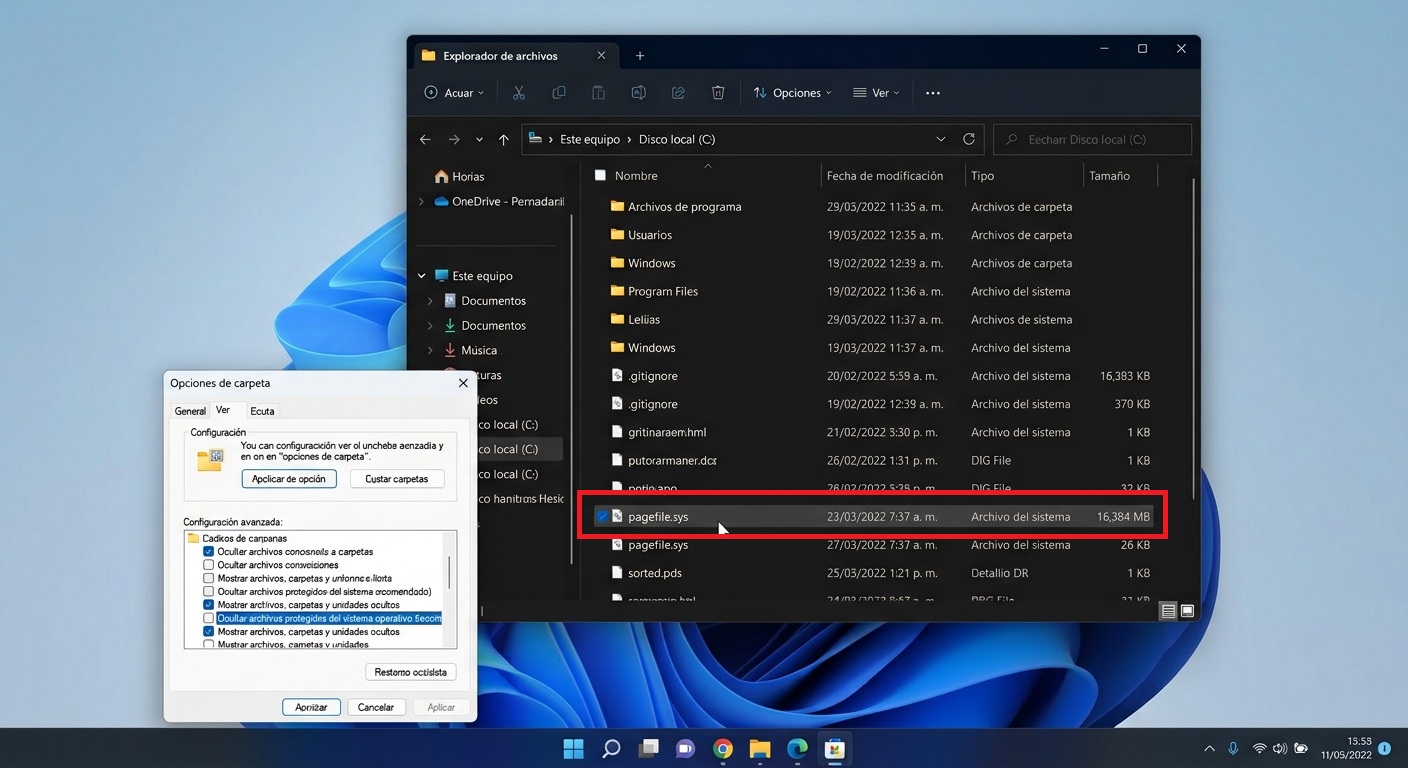Open the Chat app on taskbar

click(x=686, y=748)
